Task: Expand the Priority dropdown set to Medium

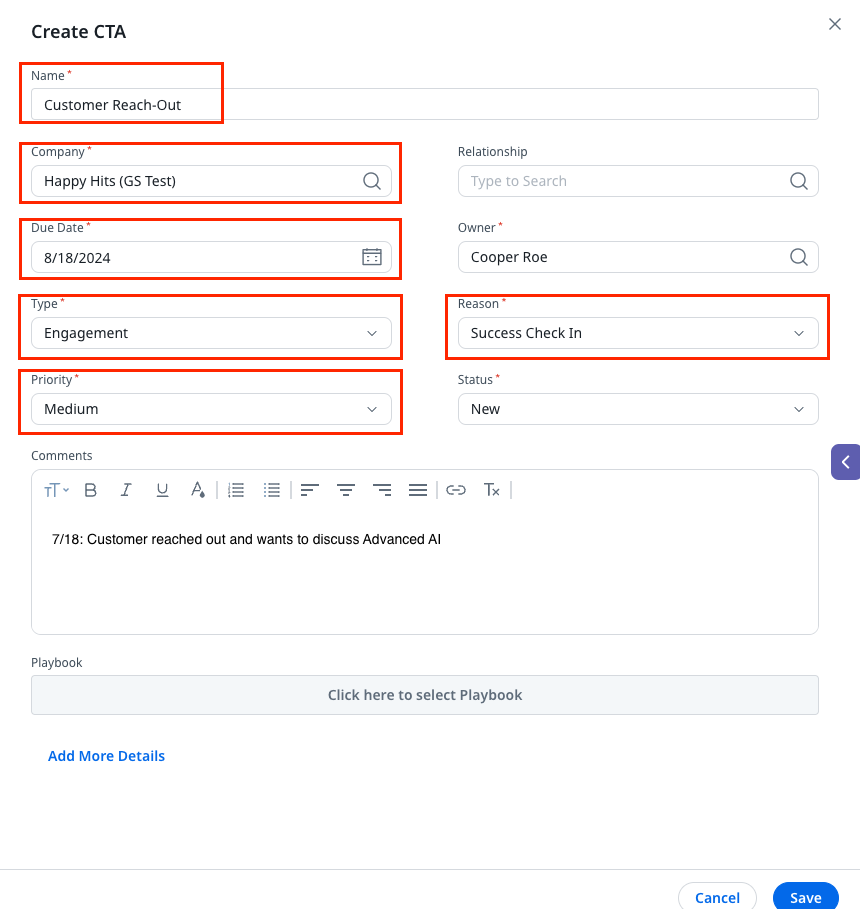Action: (x=211, y=409)
